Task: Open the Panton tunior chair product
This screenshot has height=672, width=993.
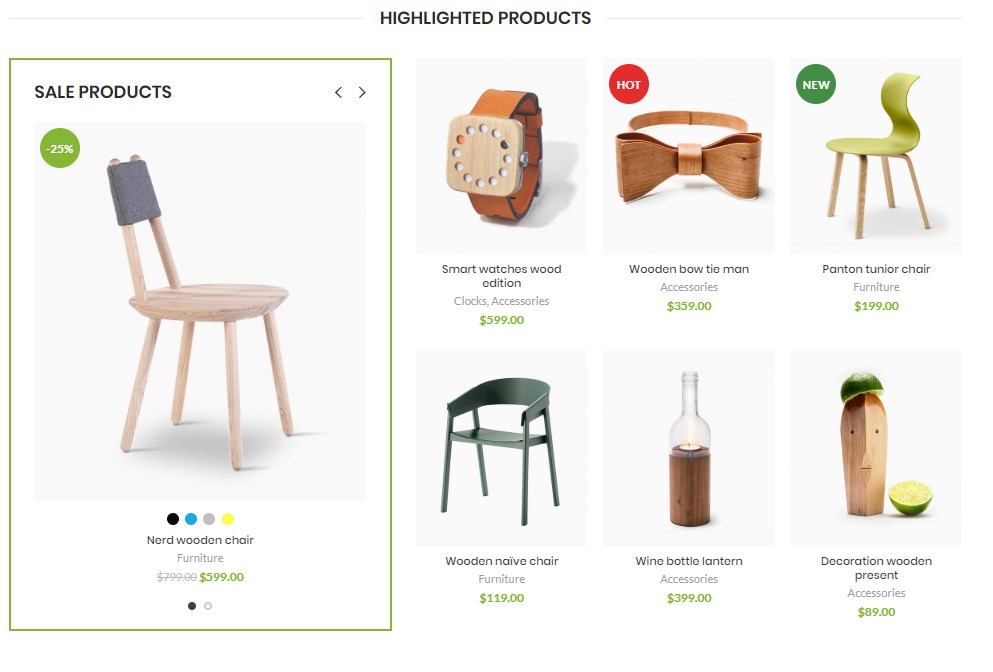Action: pos(875,268)
